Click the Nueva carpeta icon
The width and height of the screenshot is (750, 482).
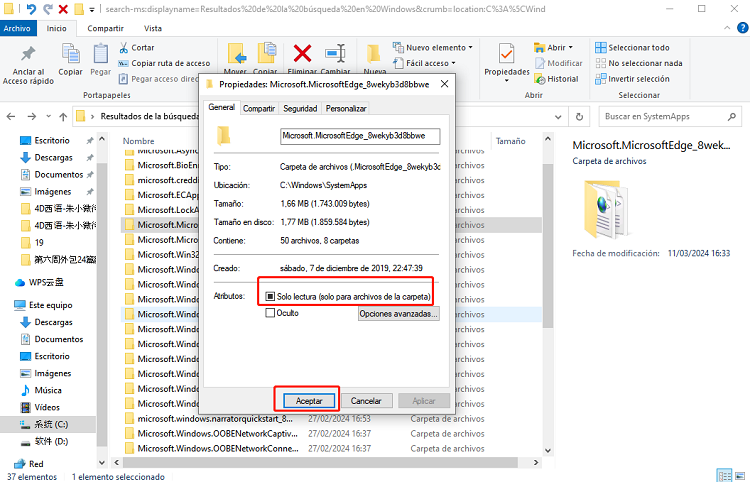point(373,54)
